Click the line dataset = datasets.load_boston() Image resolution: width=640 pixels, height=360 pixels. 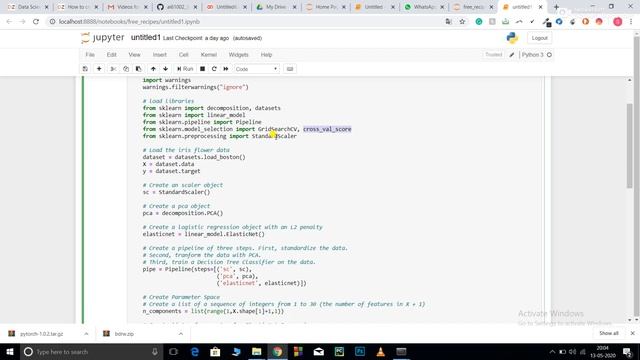pos(194,157)
